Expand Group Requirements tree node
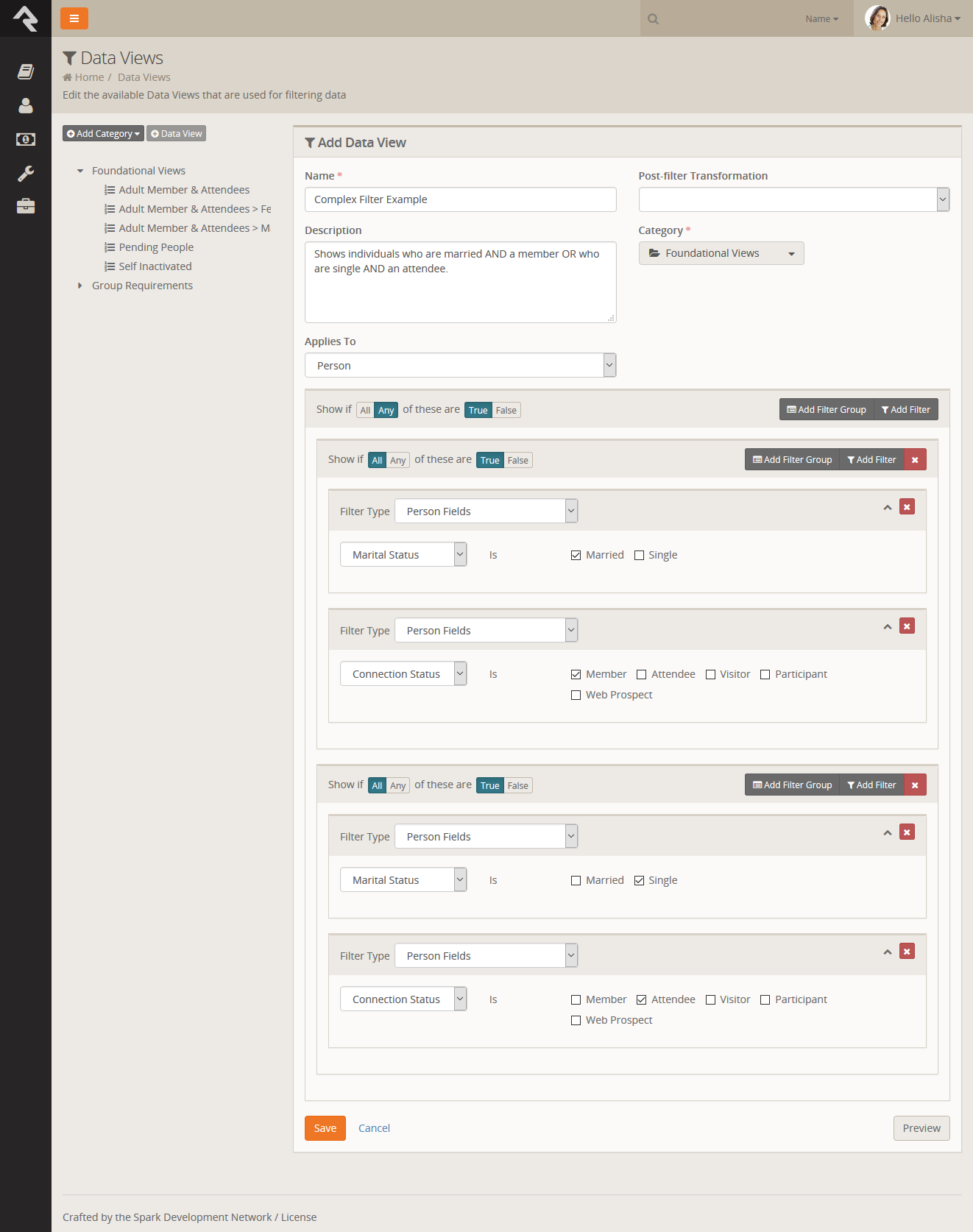 click(80, 286)
